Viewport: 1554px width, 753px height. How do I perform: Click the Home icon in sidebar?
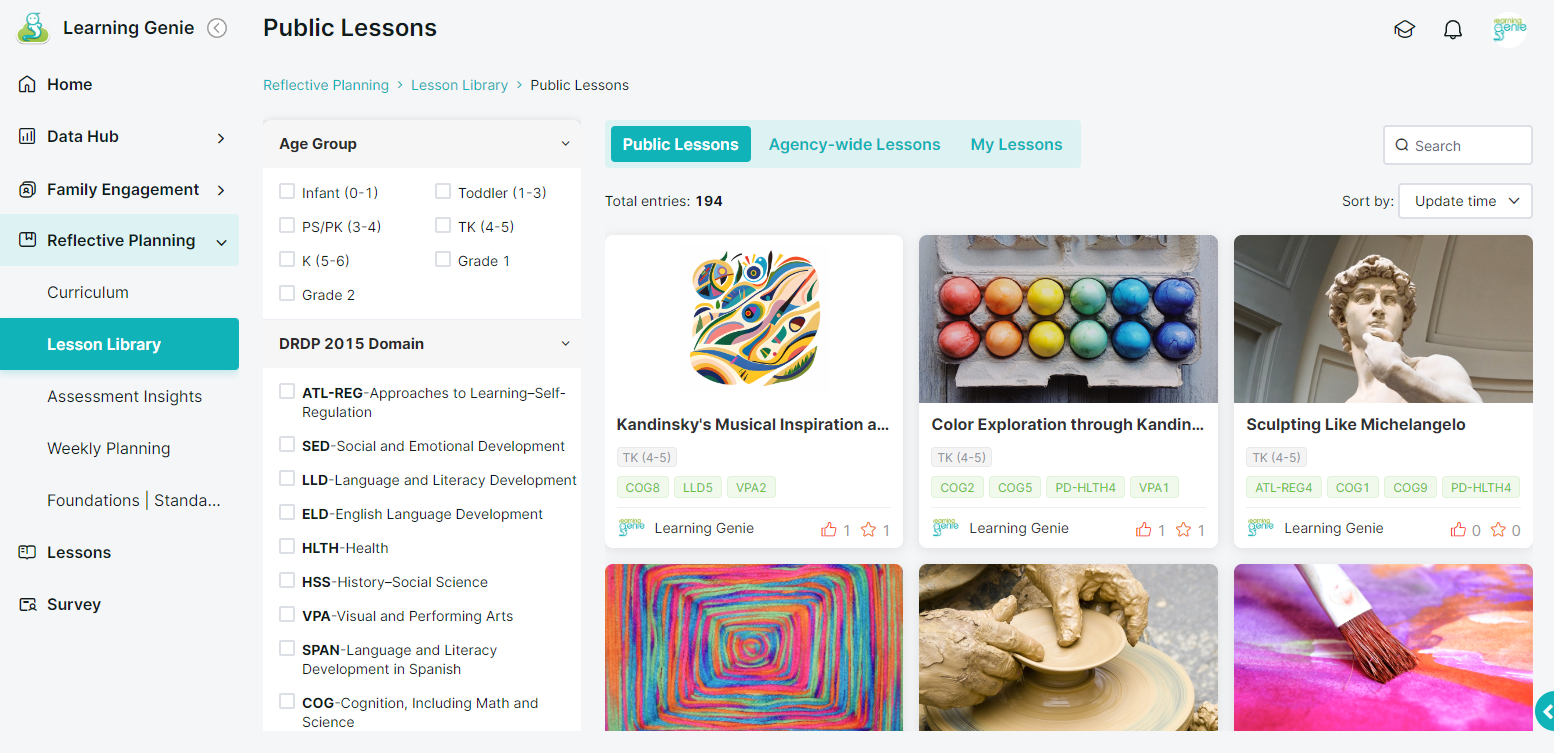click(28, 84)
